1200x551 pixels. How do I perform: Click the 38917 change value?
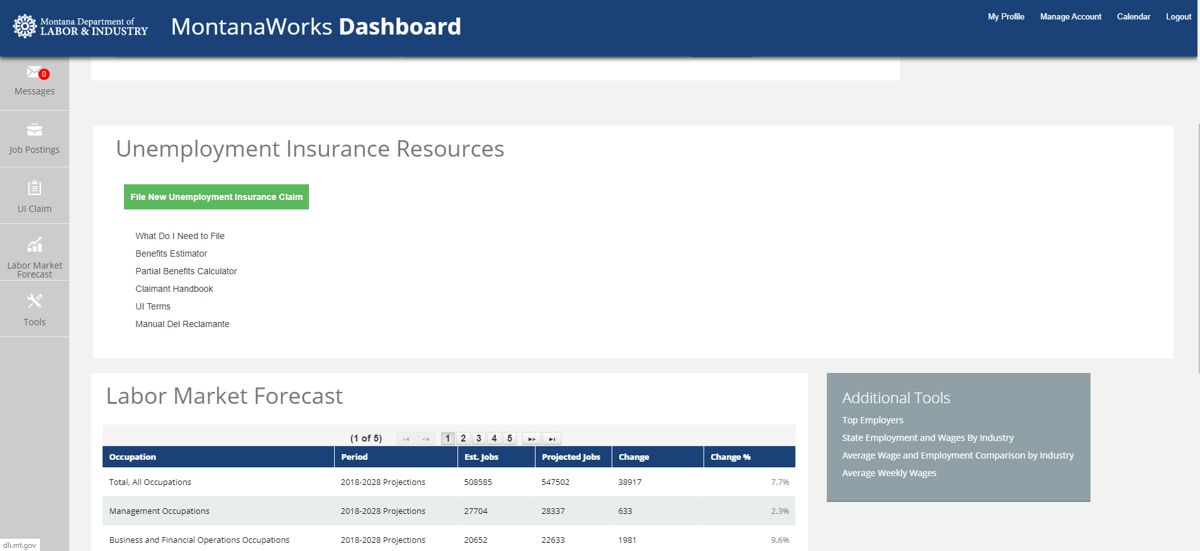[x=630, y=482]
